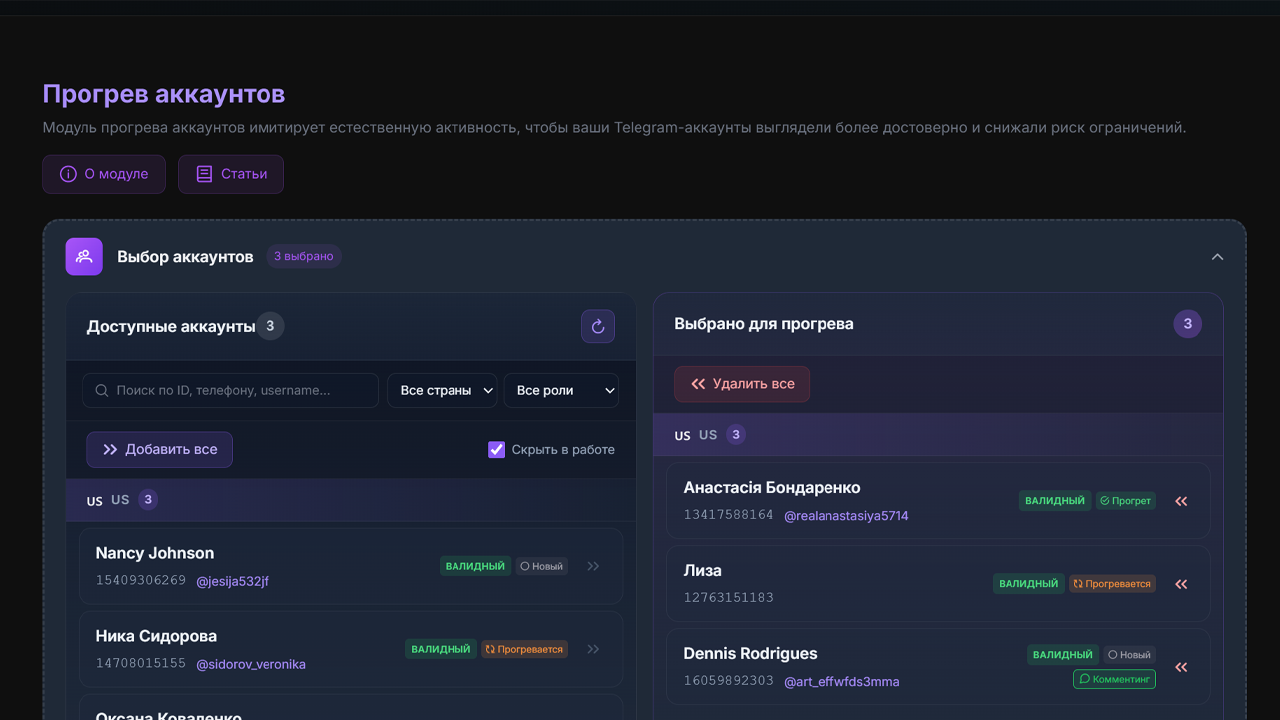Select the Ника Сидорова account name

(156, 636)
